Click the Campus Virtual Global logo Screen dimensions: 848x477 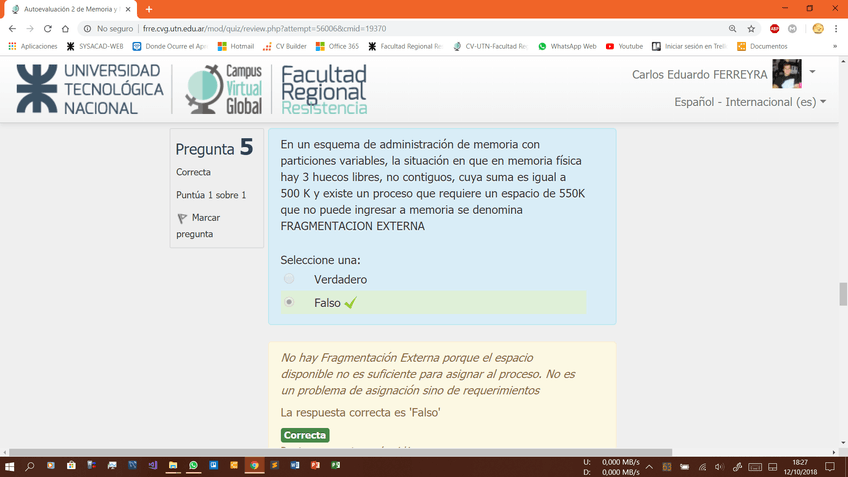tap(224, 90)
